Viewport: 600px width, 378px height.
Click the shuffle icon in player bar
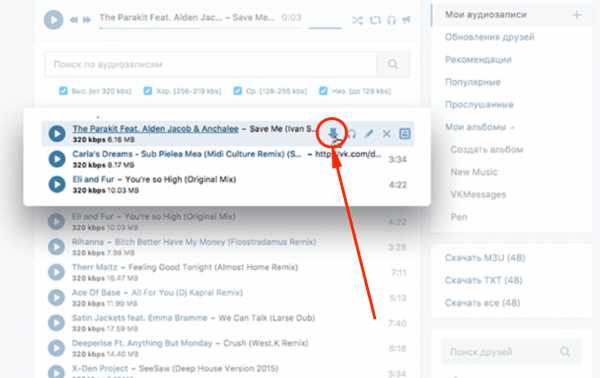click(357, 20)
